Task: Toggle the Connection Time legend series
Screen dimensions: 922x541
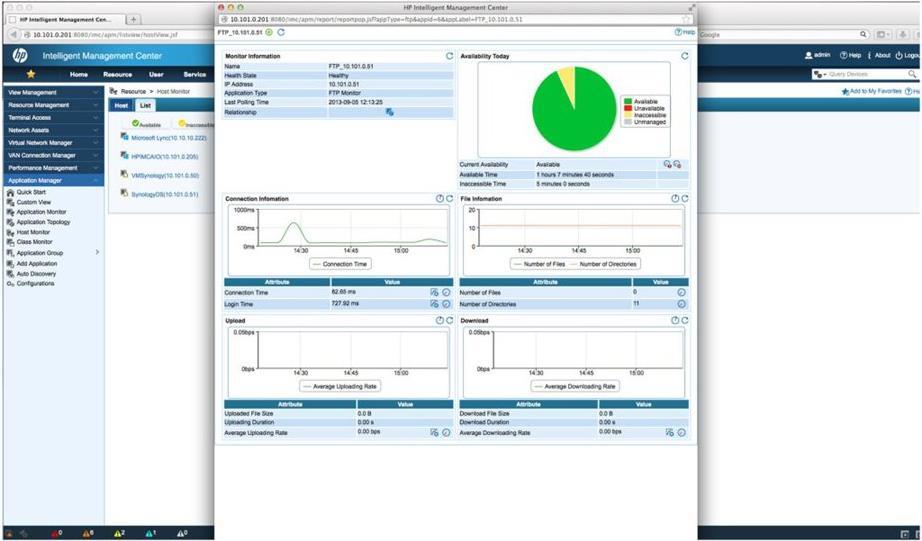Action: coord(340,263)
